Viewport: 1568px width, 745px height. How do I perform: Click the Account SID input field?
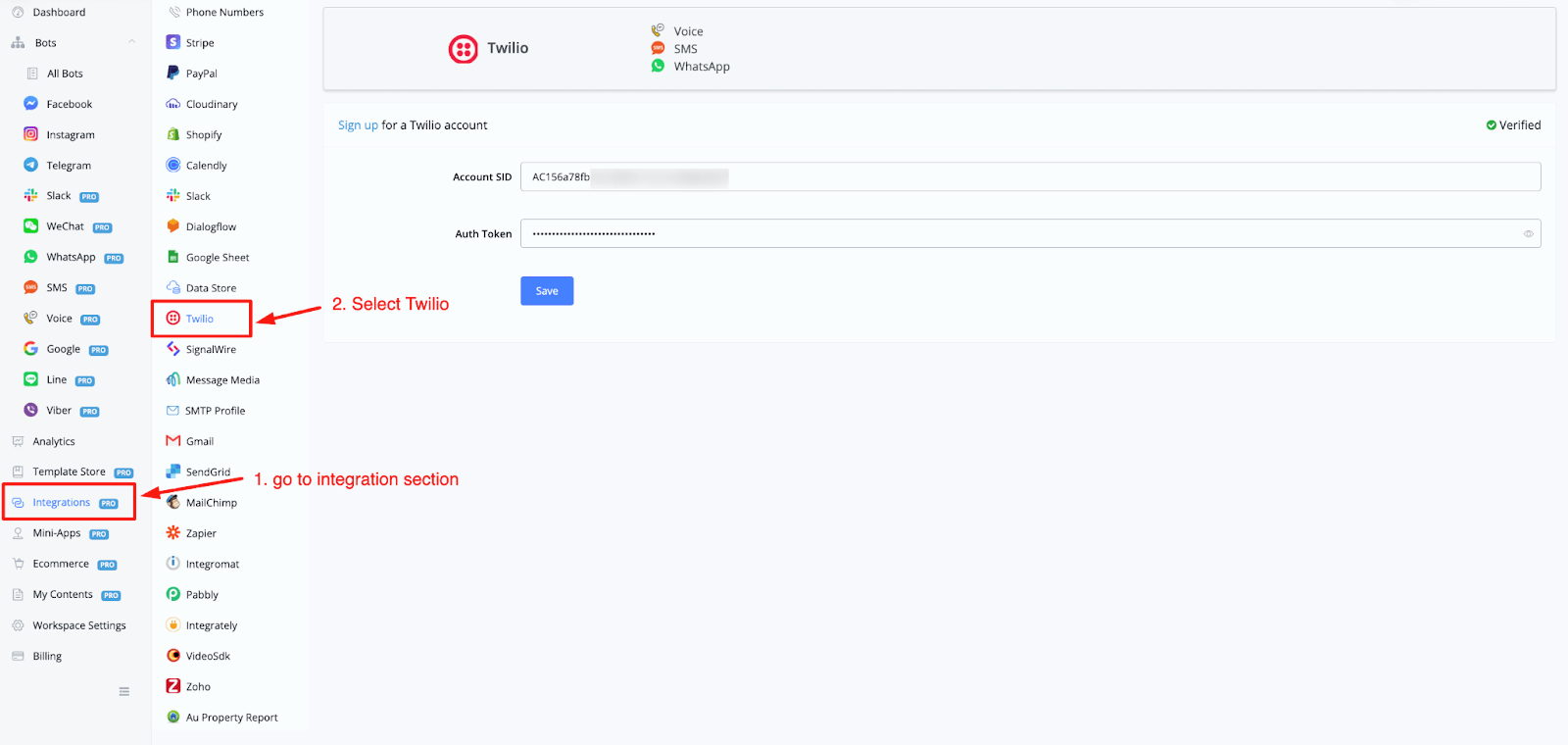(x=1030, y=176)
